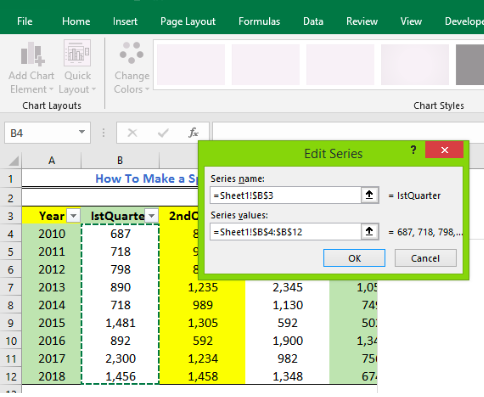Screen dimensions: 484x397
Task: Select cell containing 890
Action: click(x=120, y=287)
